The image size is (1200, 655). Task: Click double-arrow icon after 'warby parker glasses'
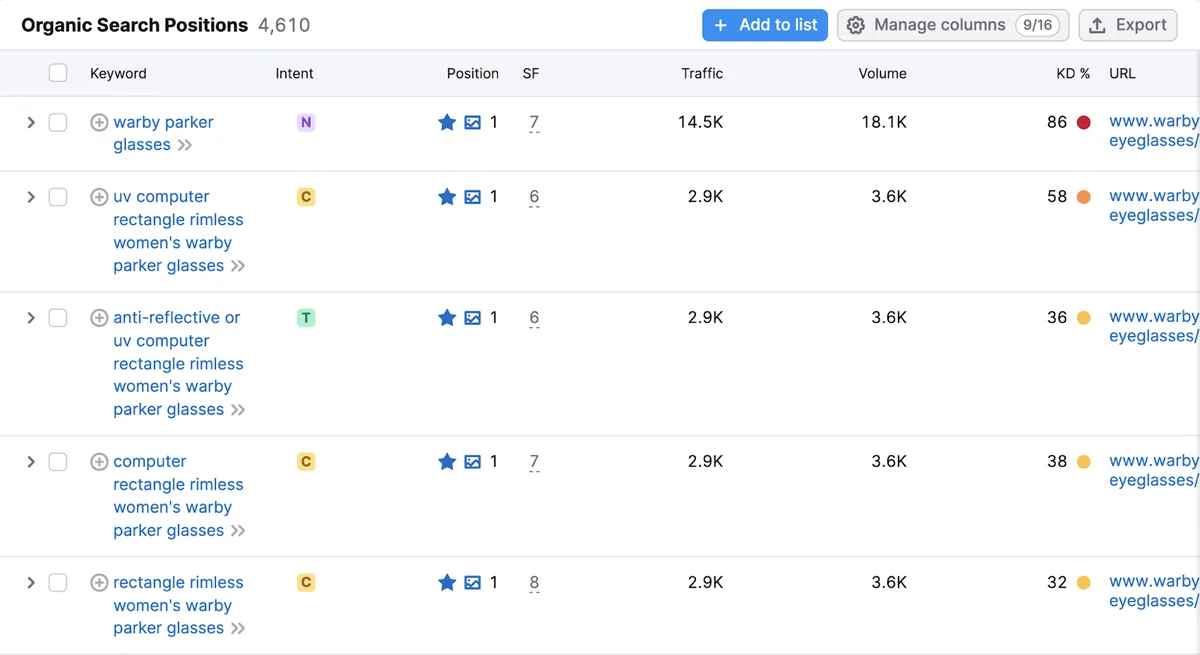(x=185, y=146)
